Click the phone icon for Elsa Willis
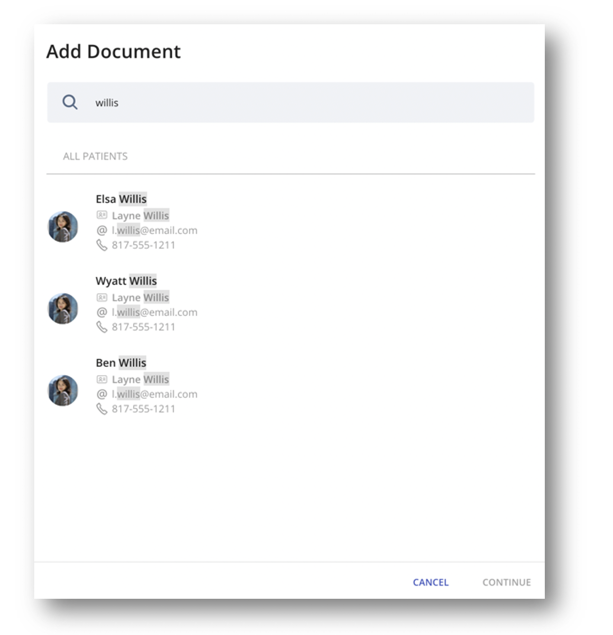The width and height of the screenshot is (613, 635). (x=102, y=245)
